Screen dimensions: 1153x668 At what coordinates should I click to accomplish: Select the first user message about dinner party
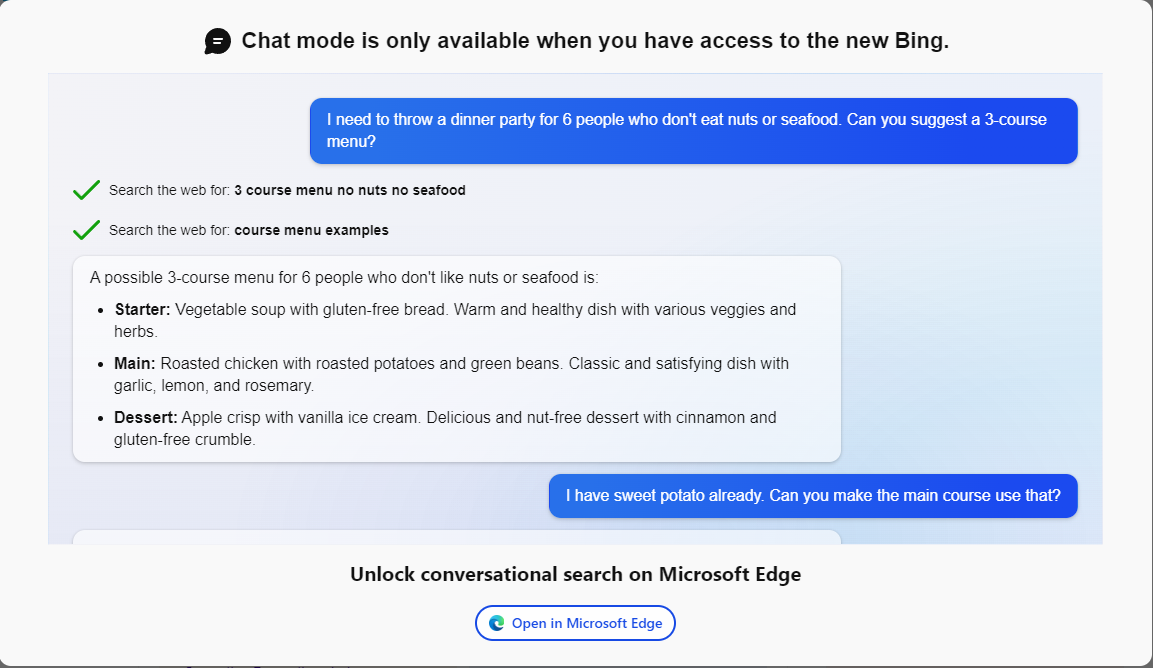[x=692, y=131]
